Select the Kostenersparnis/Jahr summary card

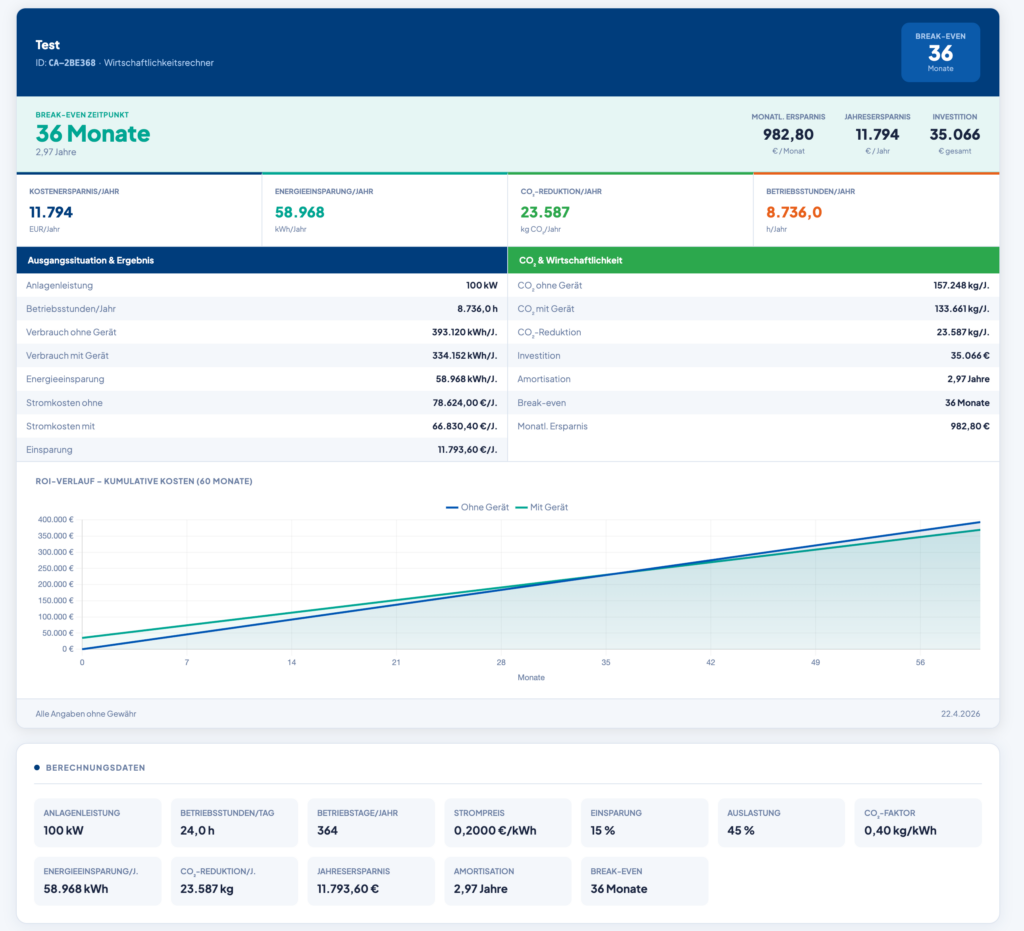pos(139,210)
